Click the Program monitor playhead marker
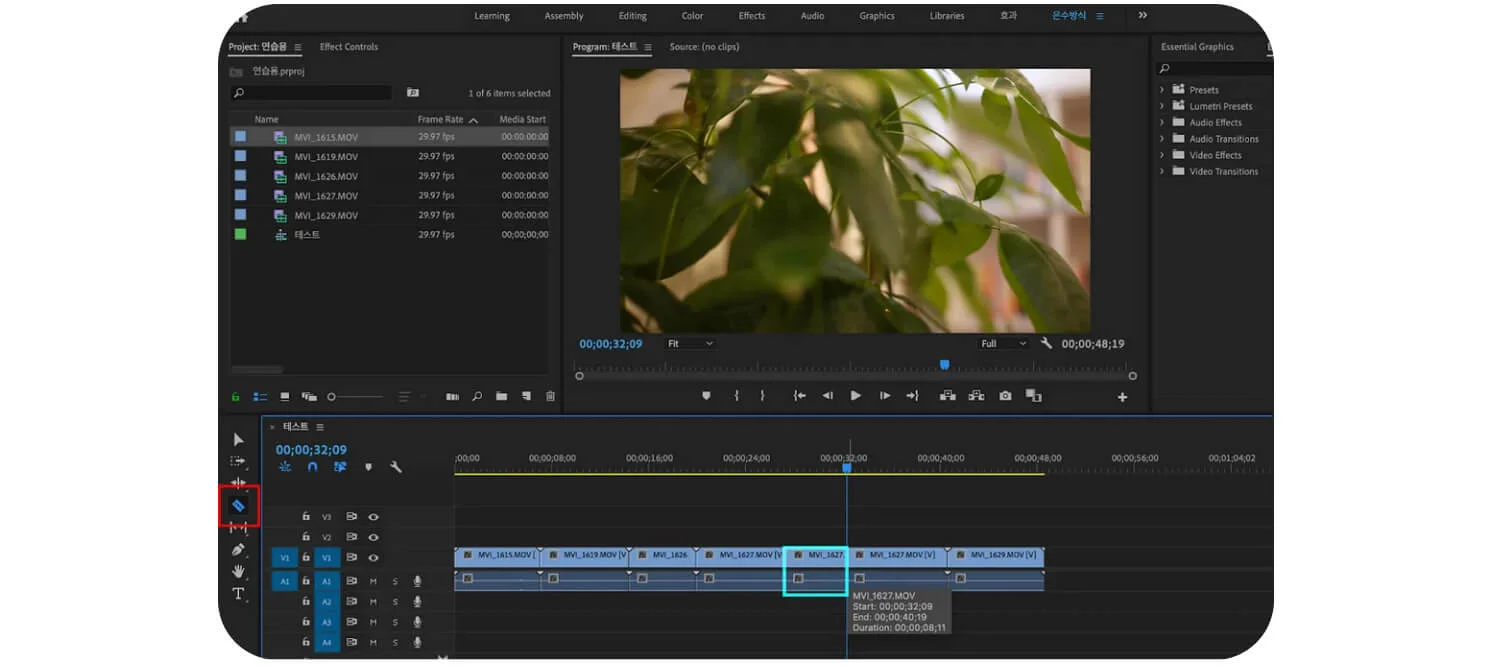Viewport: 1492px width, 666px height. (944, 365)
